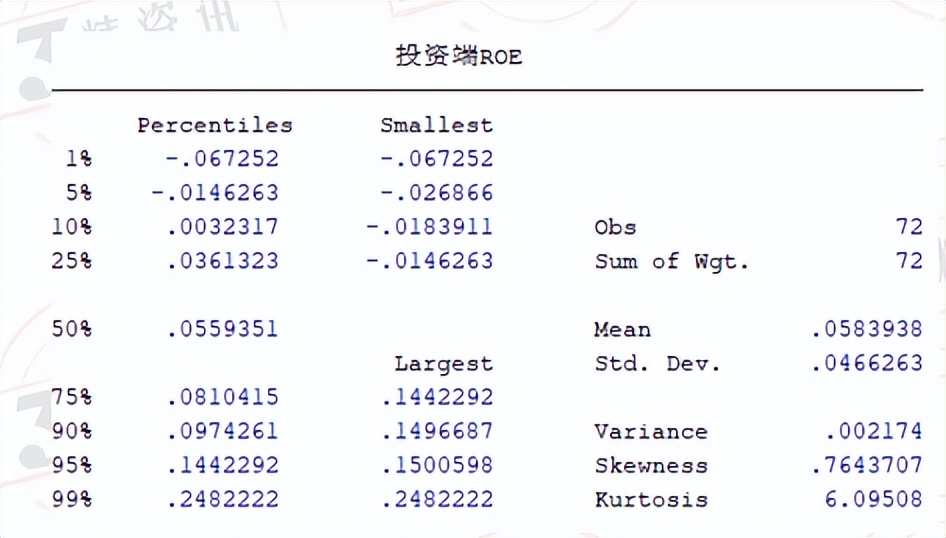Click the 10% row label
This screenshot has width=946, height=538.
[72, 227]
